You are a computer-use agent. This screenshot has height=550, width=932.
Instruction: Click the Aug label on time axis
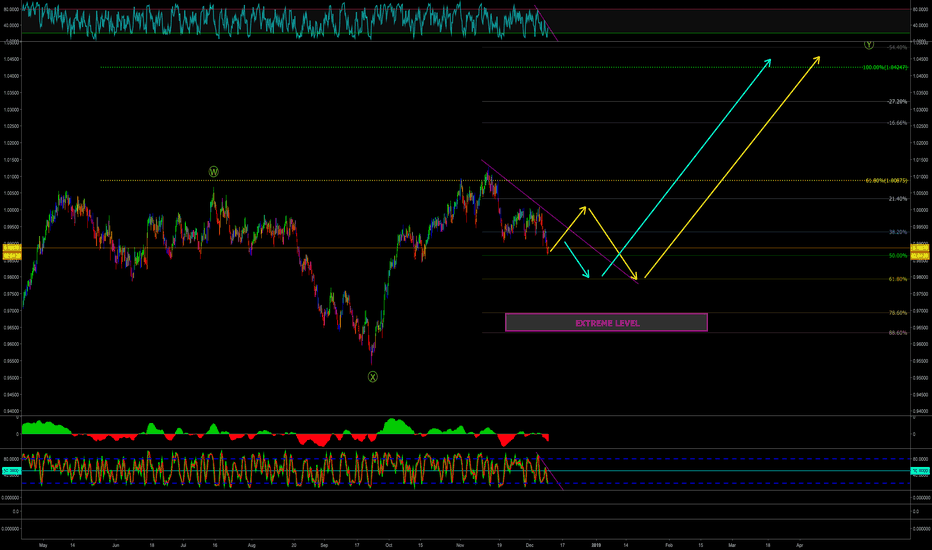click(x=251, y=545)
